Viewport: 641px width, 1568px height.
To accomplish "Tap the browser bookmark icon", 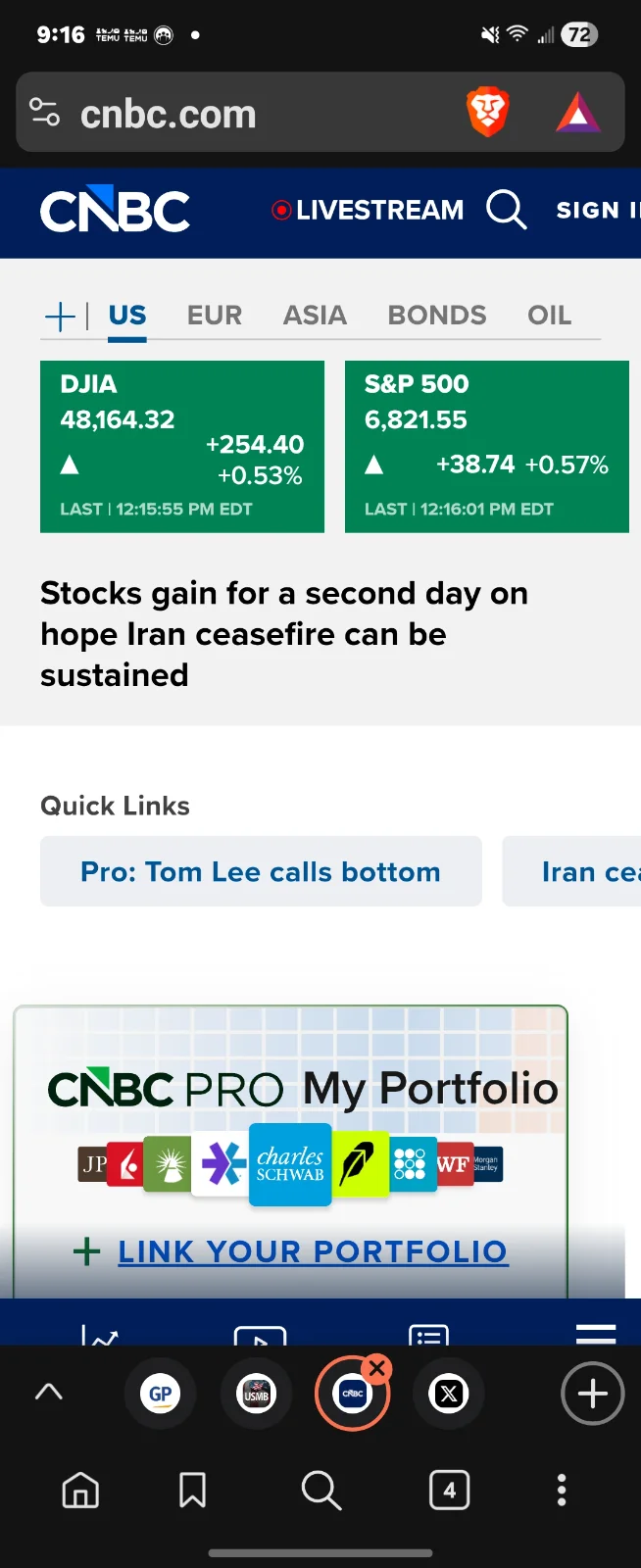I will coord(192,1491).
